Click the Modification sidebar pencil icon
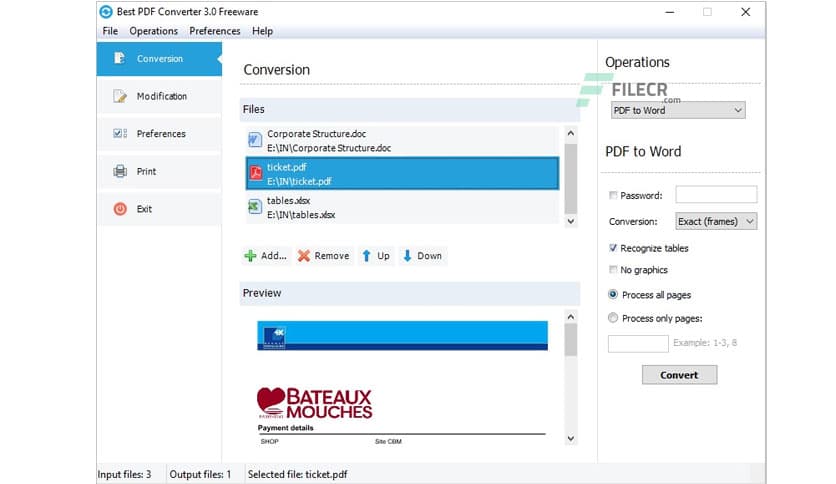Image resolution: width=836 pixels, height=484 pixels. click(120, 96)
